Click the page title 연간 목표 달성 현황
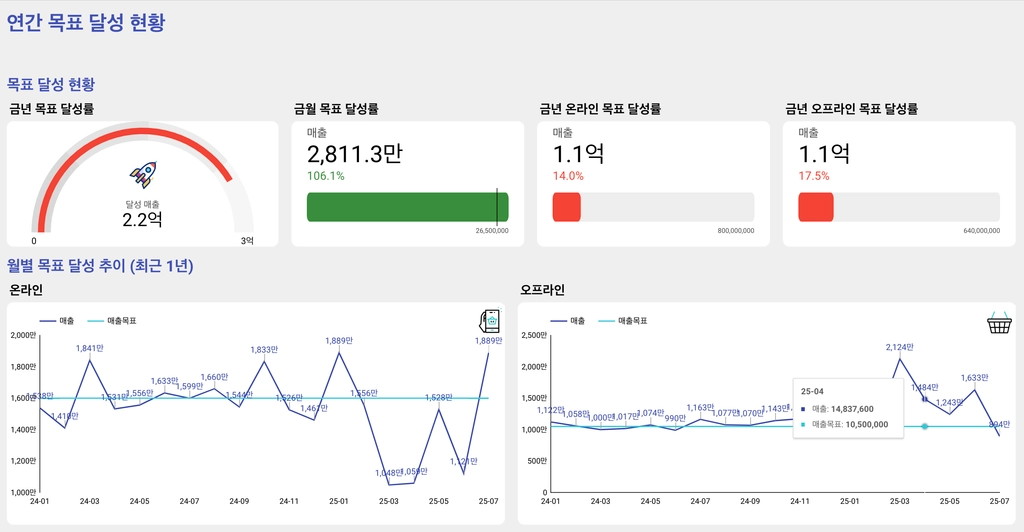Screen dimensions: 1024x532 coord(86,22)
